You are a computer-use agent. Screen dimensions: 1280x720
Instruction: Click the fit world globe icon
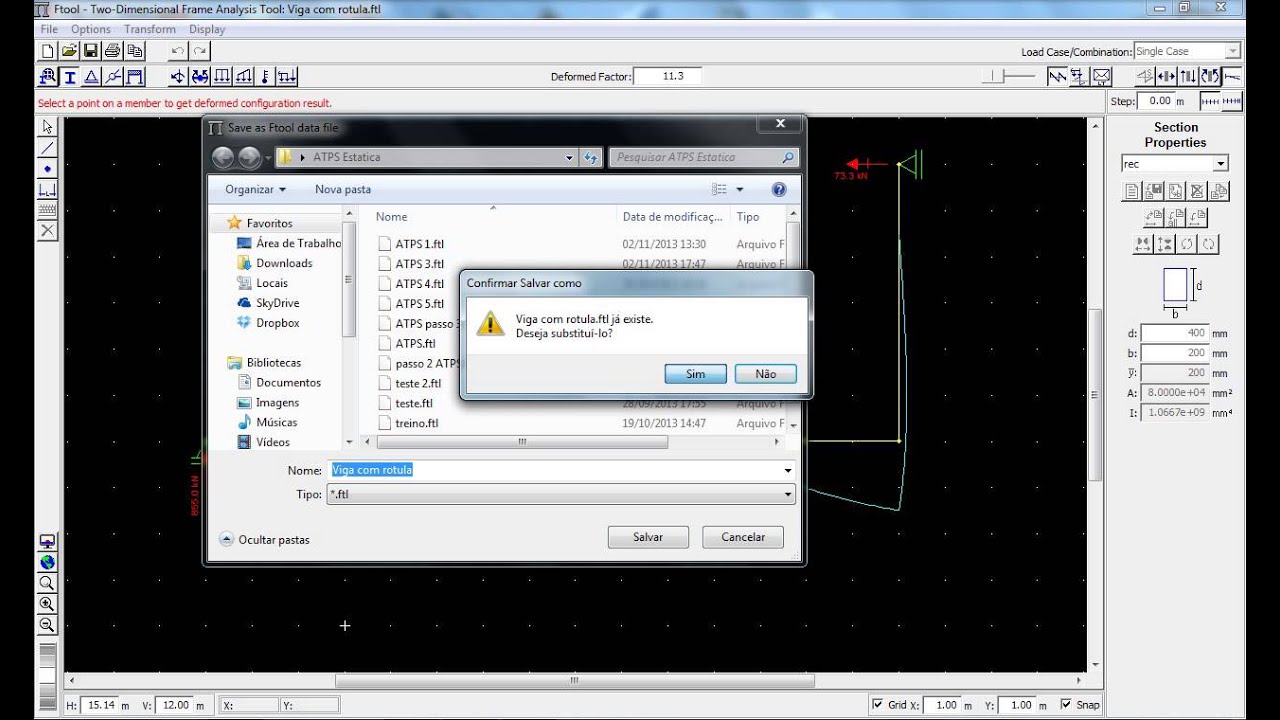point(47,563)
